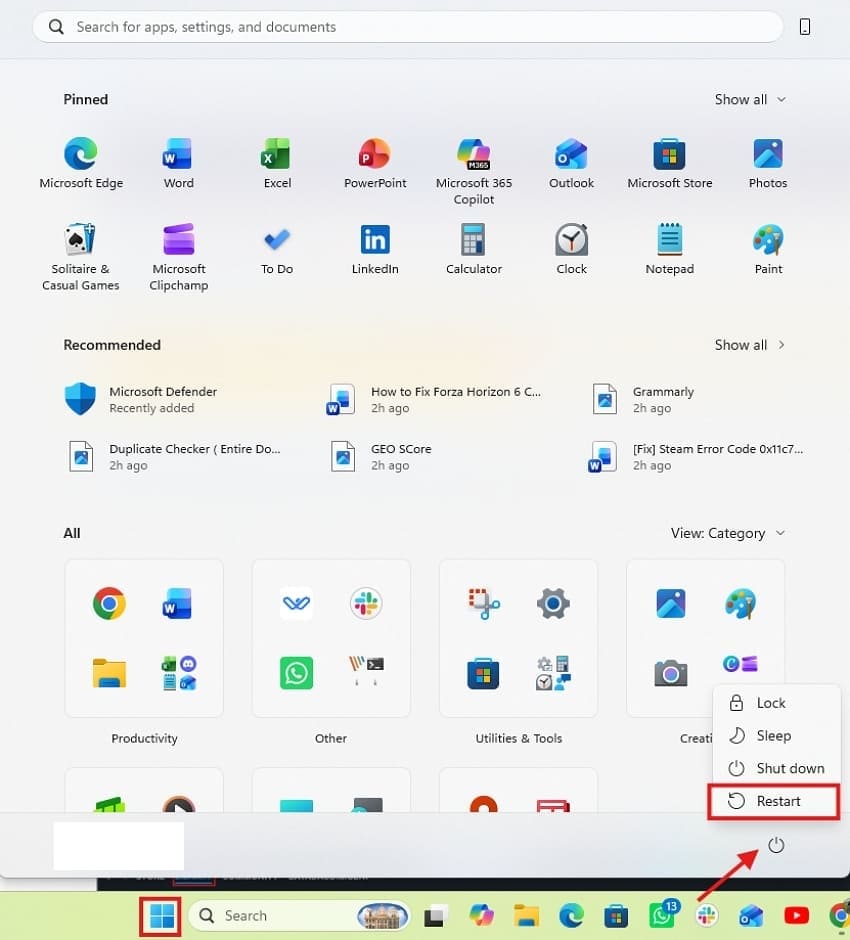Image resolution: width=850 pixels, height=940 pixels.
Task: Open the Clock app
Action: point(571,249)
